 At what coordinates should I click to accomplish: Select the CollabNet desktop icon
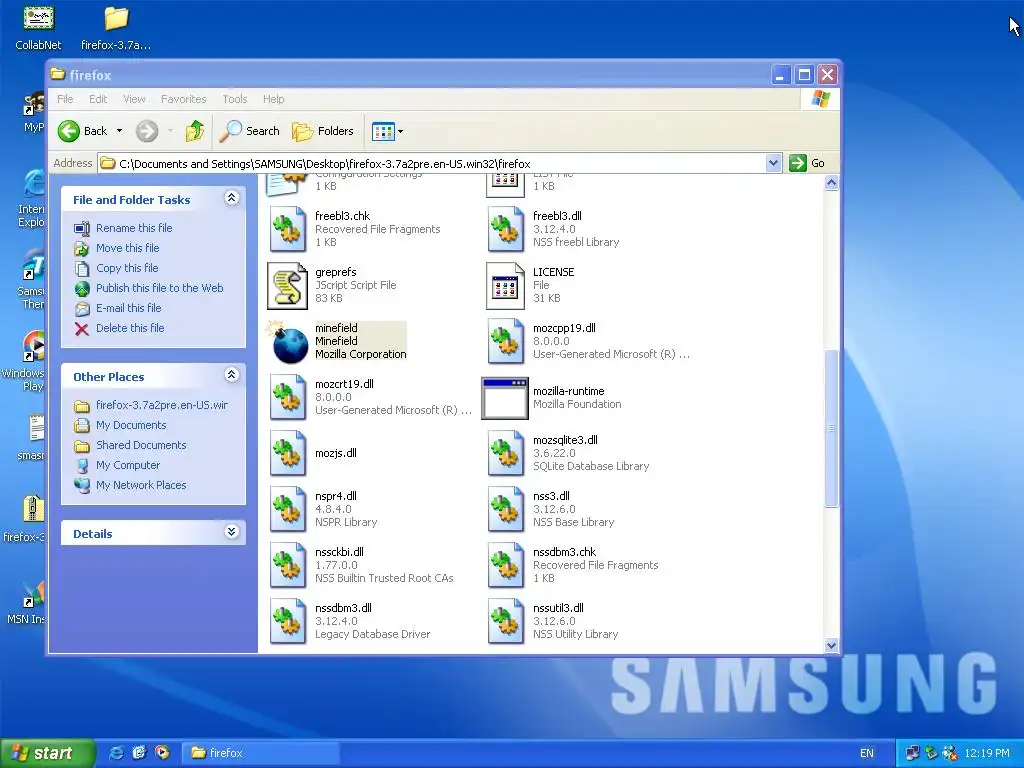(x=39, y=28)
